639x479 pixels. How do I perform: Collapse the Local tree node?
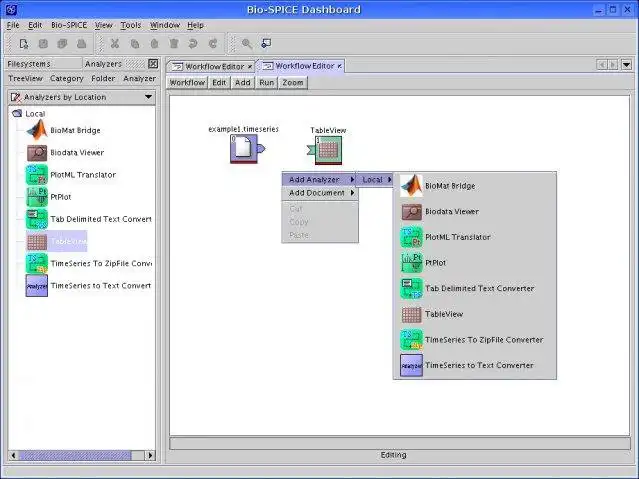16,114
